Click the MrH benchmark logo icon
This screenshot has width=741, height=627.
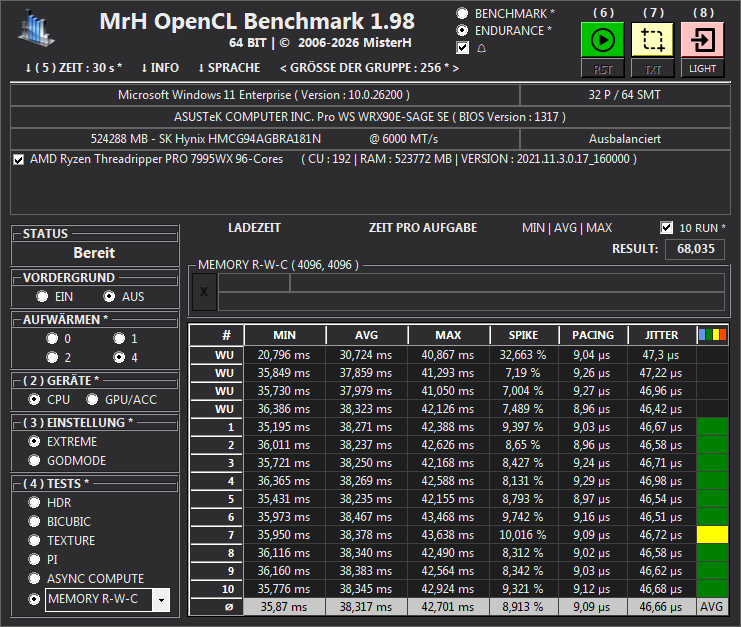36,28
